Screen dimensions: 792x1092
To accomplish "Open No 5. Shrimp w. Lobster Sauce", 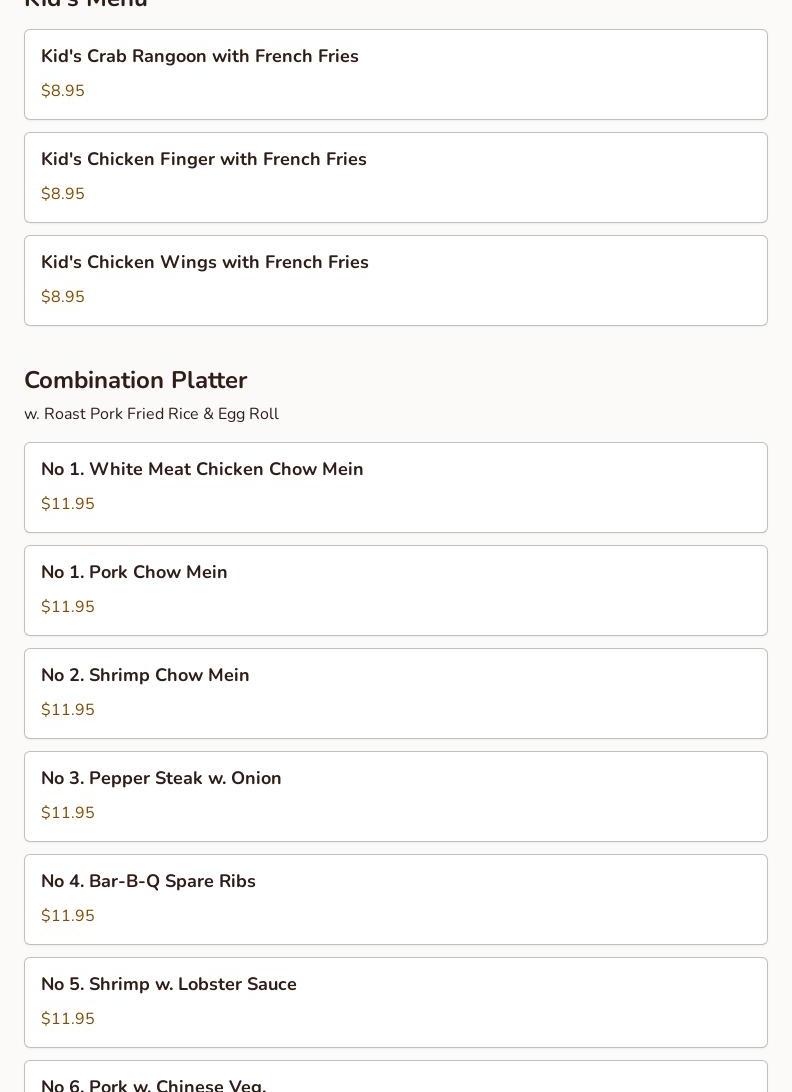I will (169, 985).
